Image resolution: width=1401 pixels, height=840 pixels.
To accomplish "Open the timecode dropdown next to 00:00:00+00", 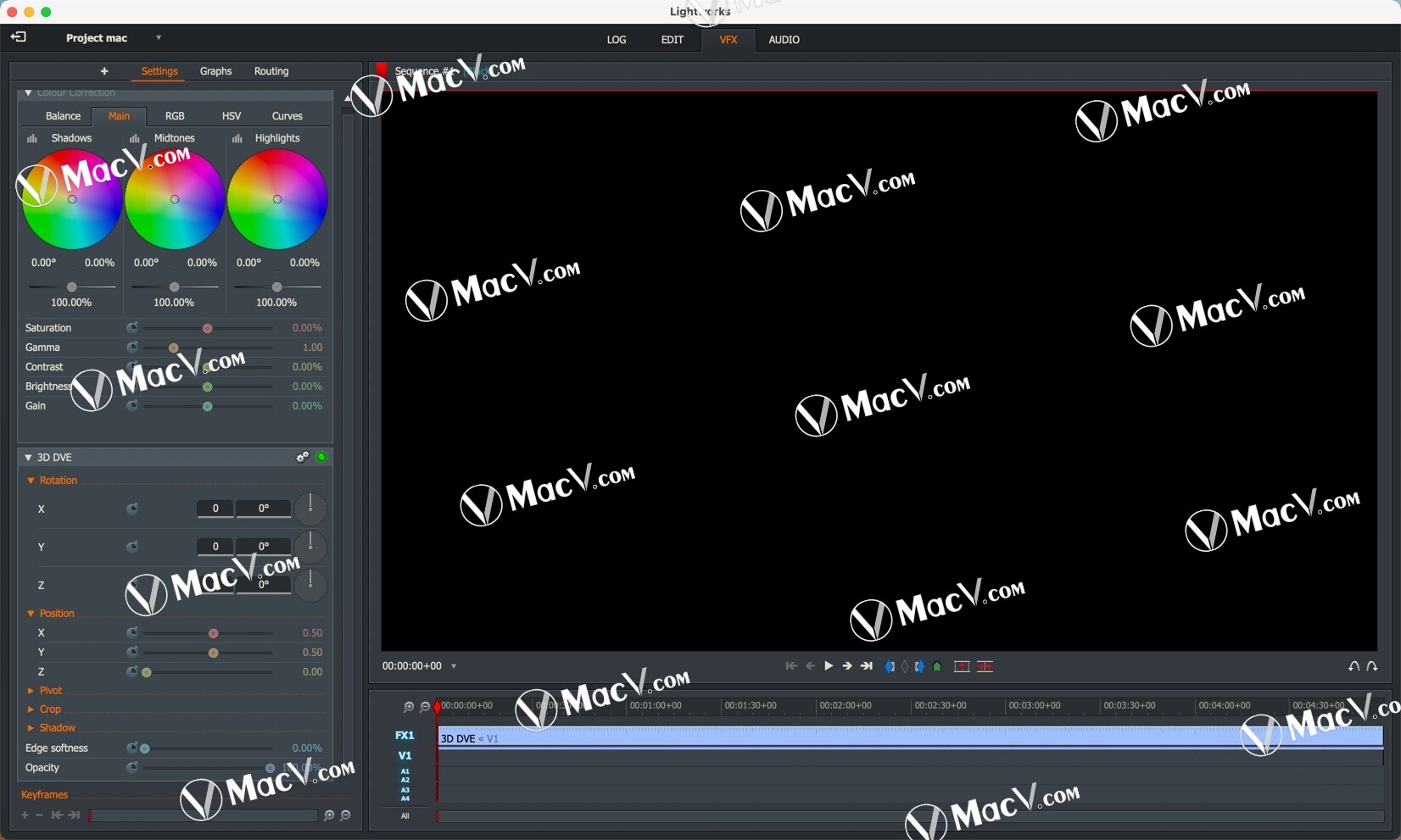I will 454,666.
